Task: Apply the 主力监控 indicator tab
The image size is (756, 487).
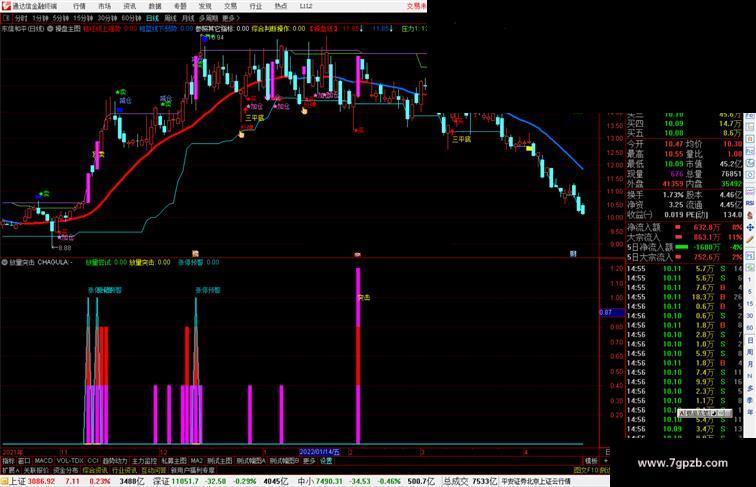Action: coord(144,461)
